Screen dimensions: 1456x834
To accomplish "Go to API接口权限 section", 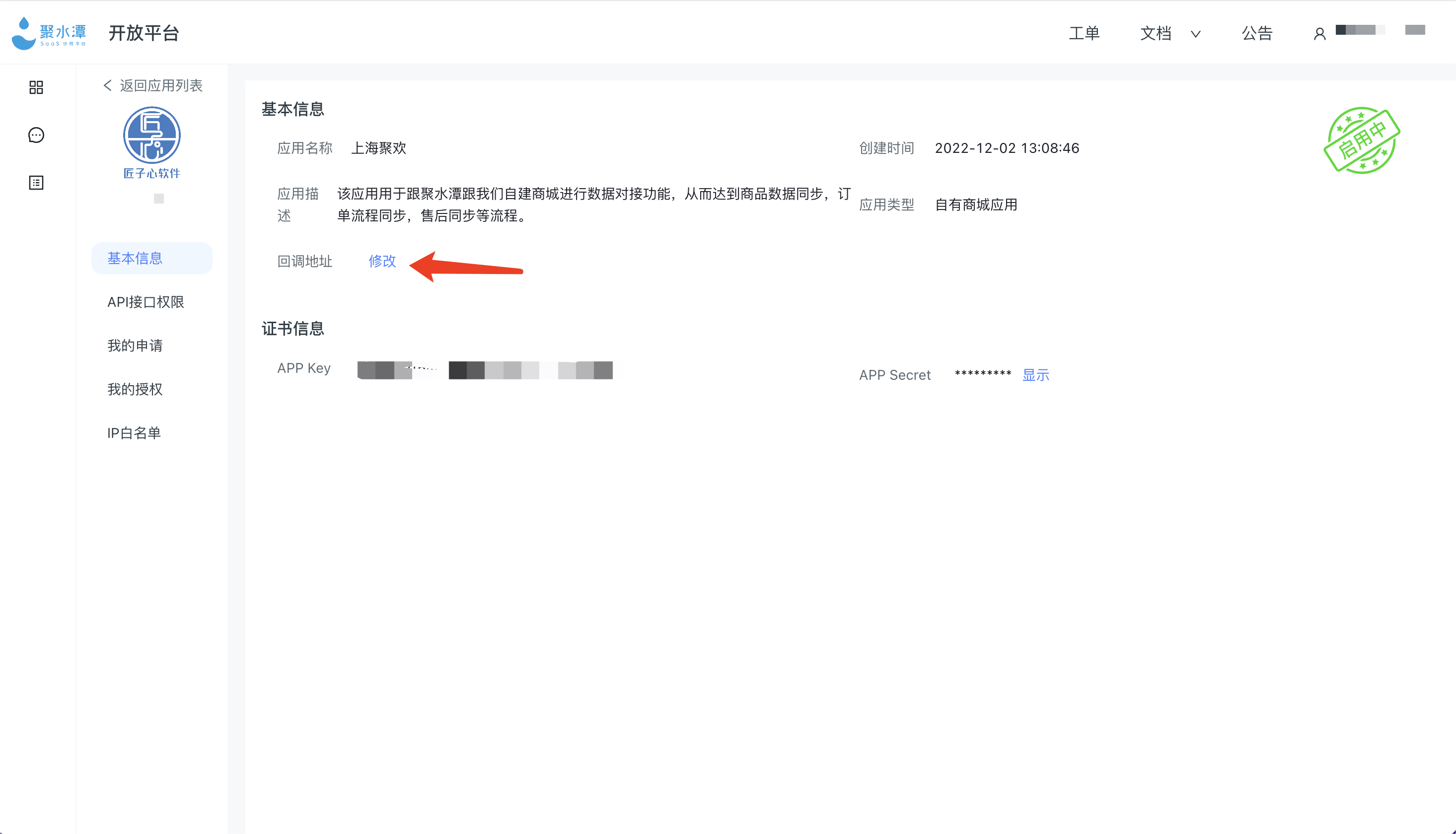I will click(146, 302).
